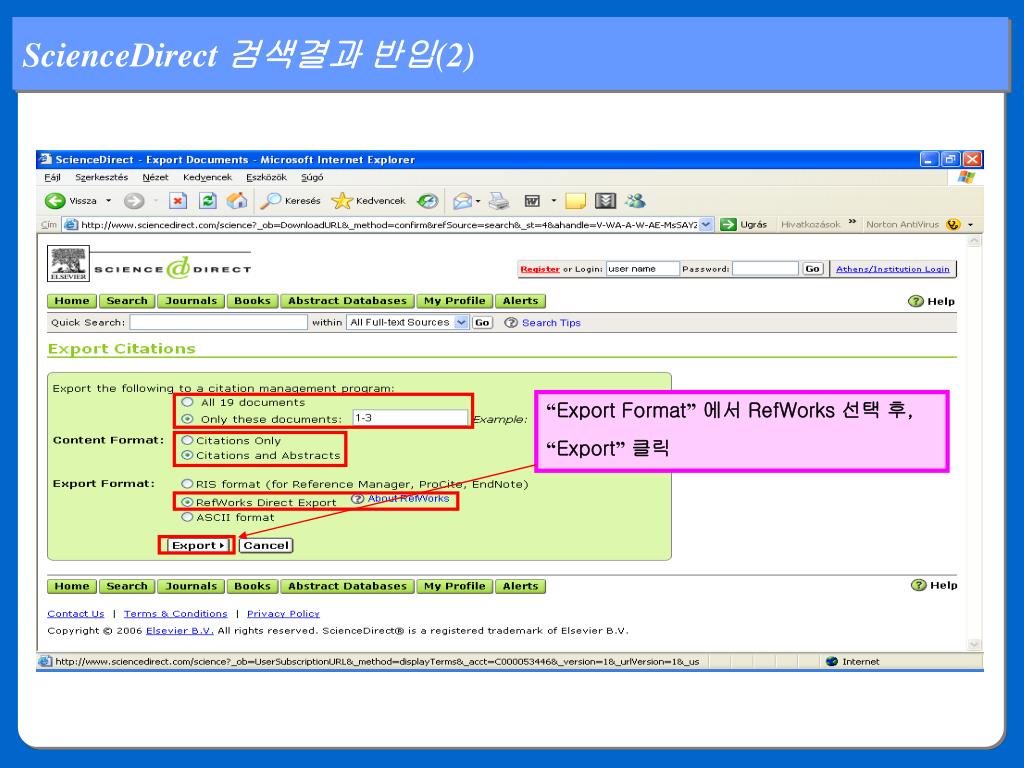The image size is (1024, 768).
Task: Click the yellow Discuss note icon
Action: [x=575, y=200]
